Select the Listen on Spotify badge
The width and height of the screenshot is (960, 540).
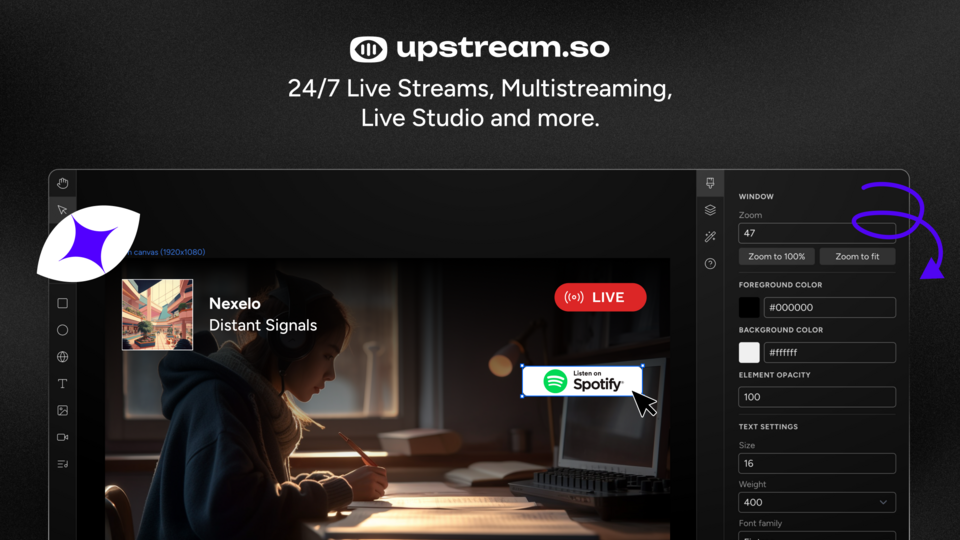582,381
